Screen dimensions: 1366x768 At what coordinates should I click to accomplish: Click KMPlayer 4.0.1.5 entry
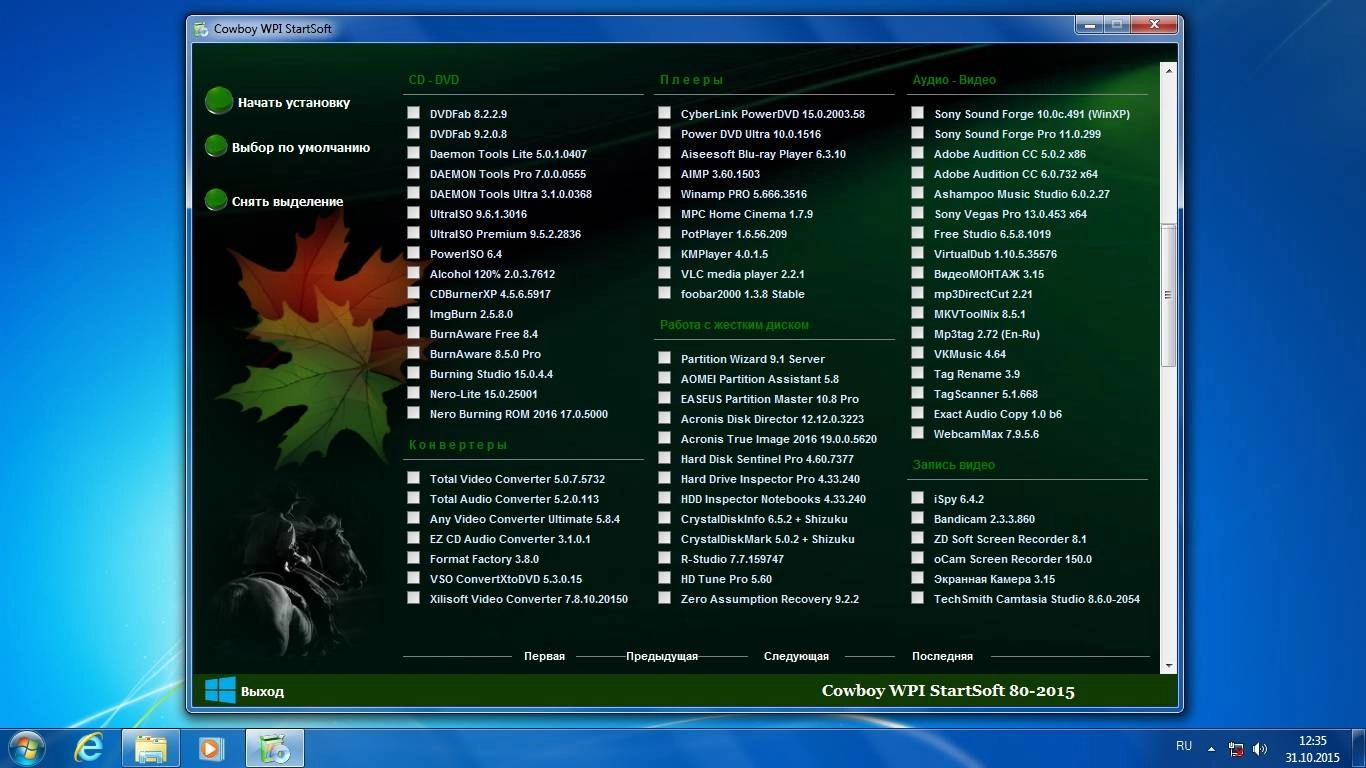point(724,254)
